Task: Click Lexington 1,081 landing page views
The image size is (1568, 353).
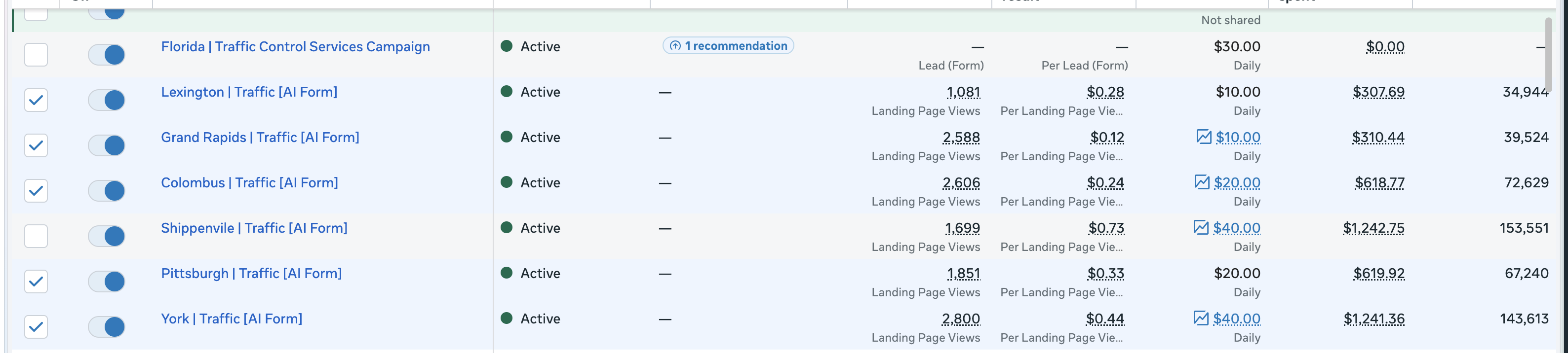Action: click(x=963, y=92)
